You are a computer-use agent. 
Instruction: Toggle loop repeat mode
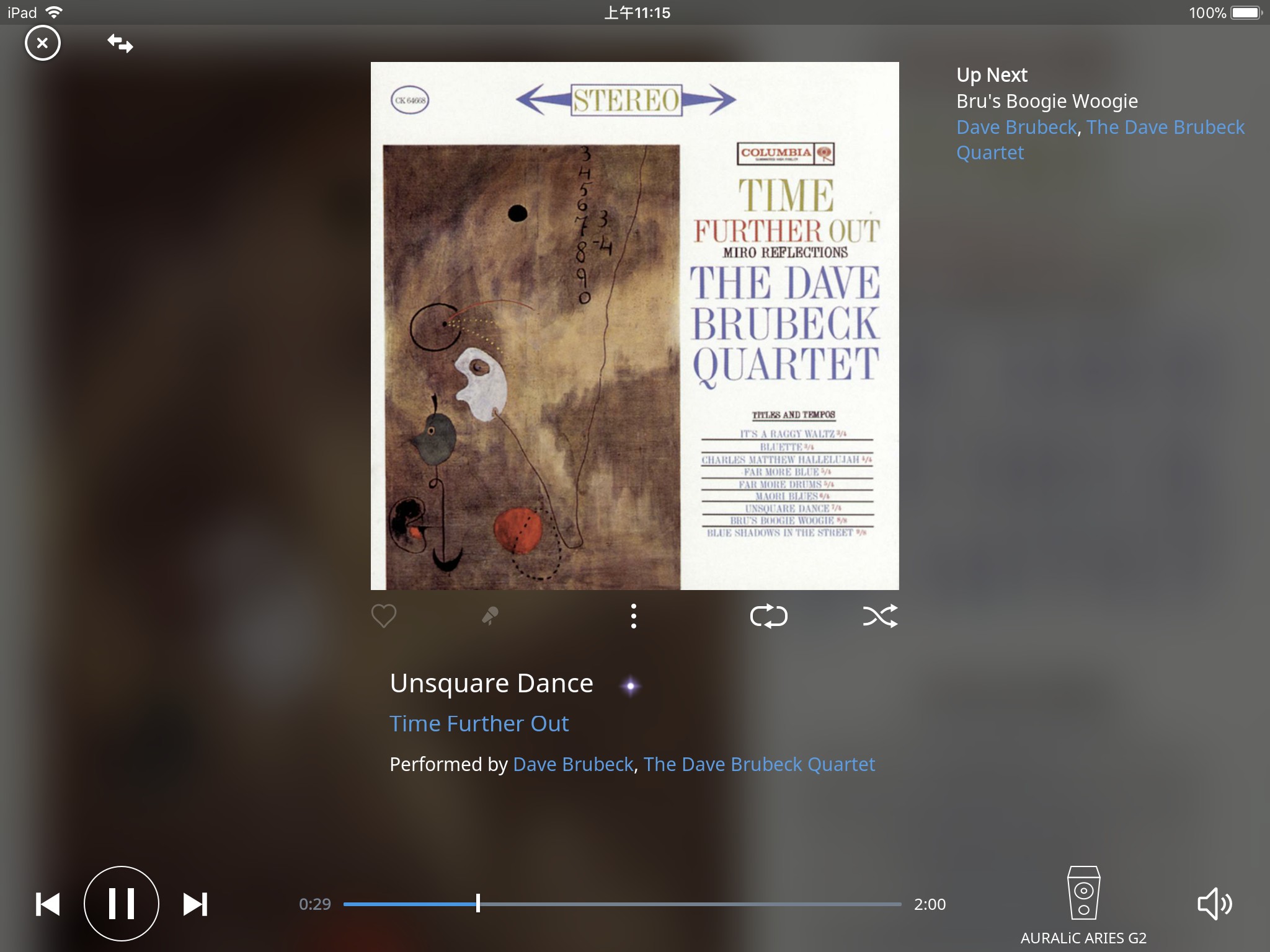click(x=769, y=616)
